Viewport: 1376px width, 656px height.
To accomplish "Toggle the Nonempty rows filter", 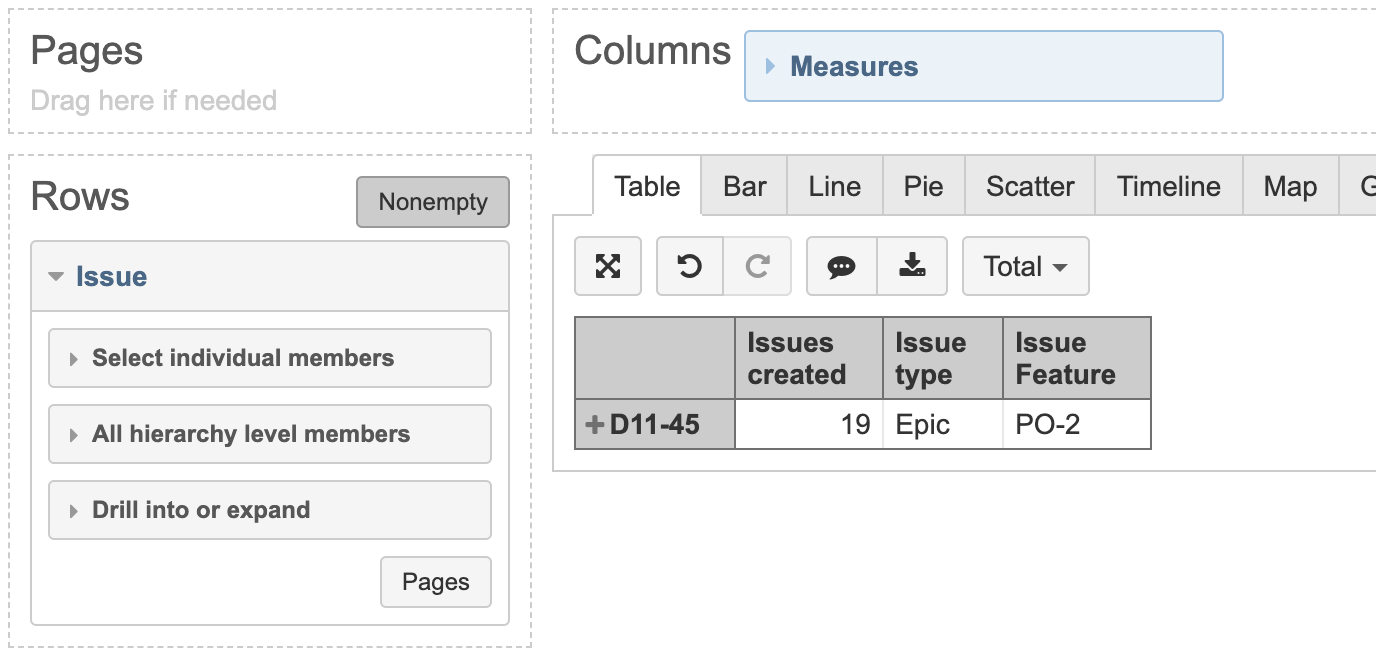I will click(432, 202).
